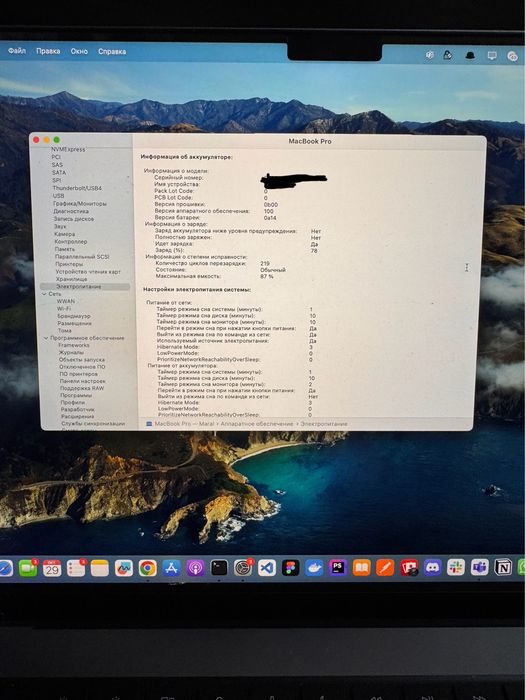
Task: Select USB in the sidebar
Action: pyautogui.click(x=58, y=196)
